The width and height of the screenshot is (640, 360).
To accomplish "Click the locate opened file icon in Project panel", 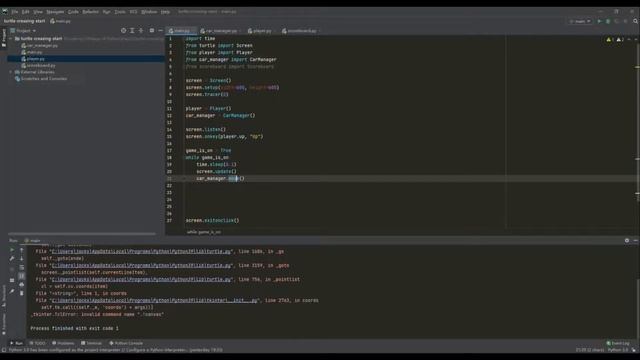I will (123, 31).
